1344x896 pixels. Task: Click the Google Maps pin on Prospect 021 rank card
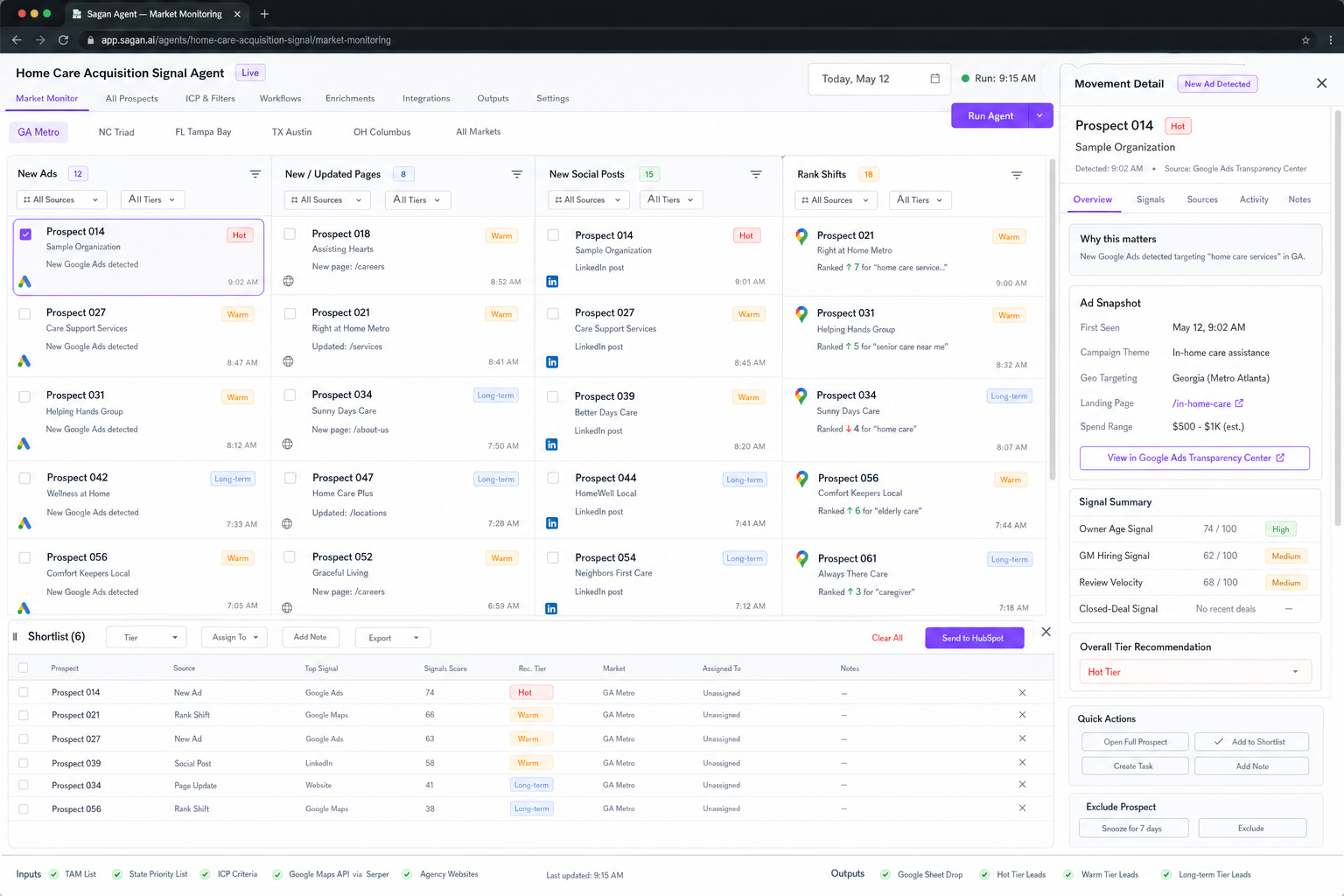(x=801, y=236)
